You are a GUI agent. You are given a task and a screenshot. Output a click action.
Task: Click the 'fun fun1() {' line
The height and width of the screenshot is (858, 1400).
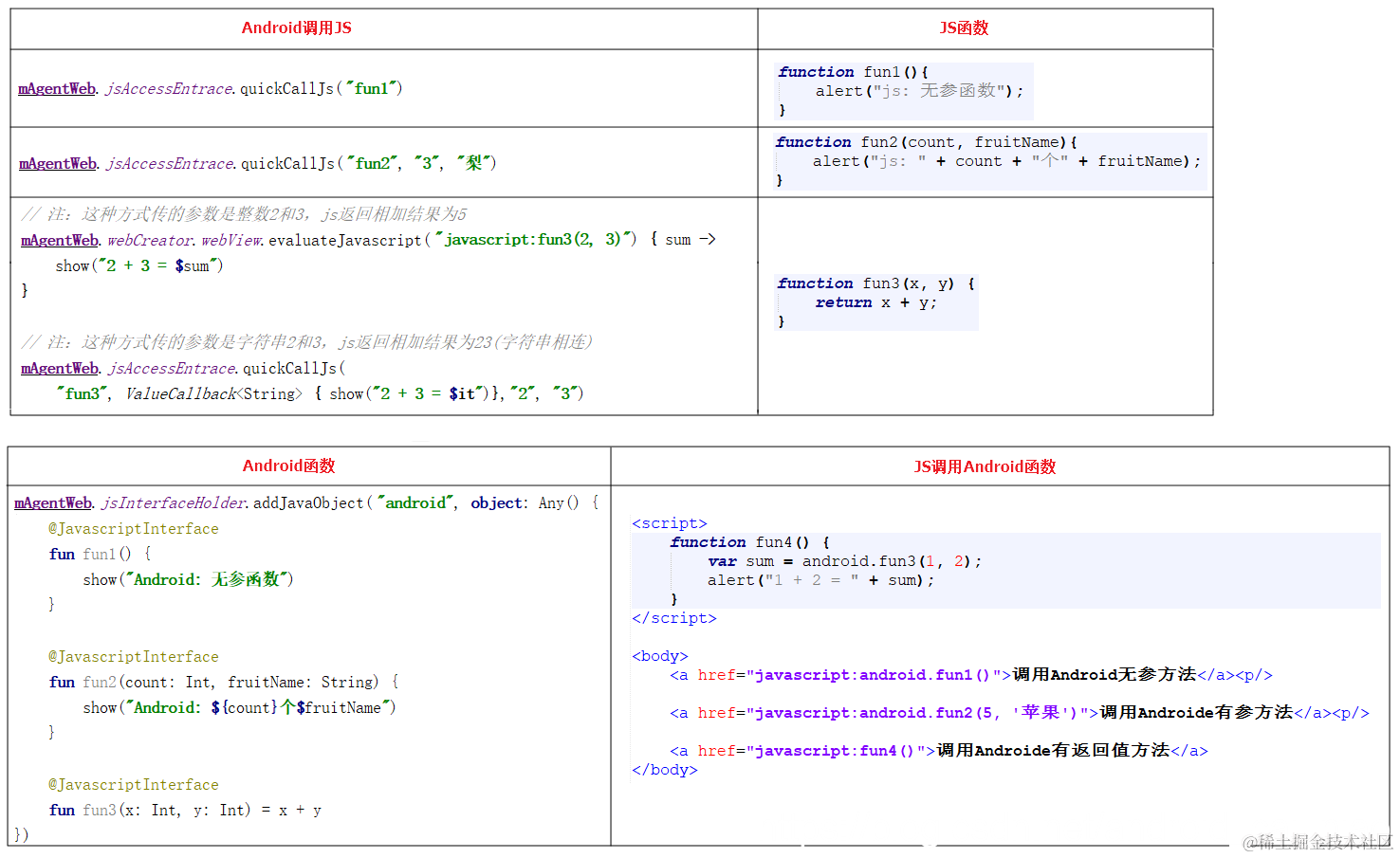click(x=100, y=554)
